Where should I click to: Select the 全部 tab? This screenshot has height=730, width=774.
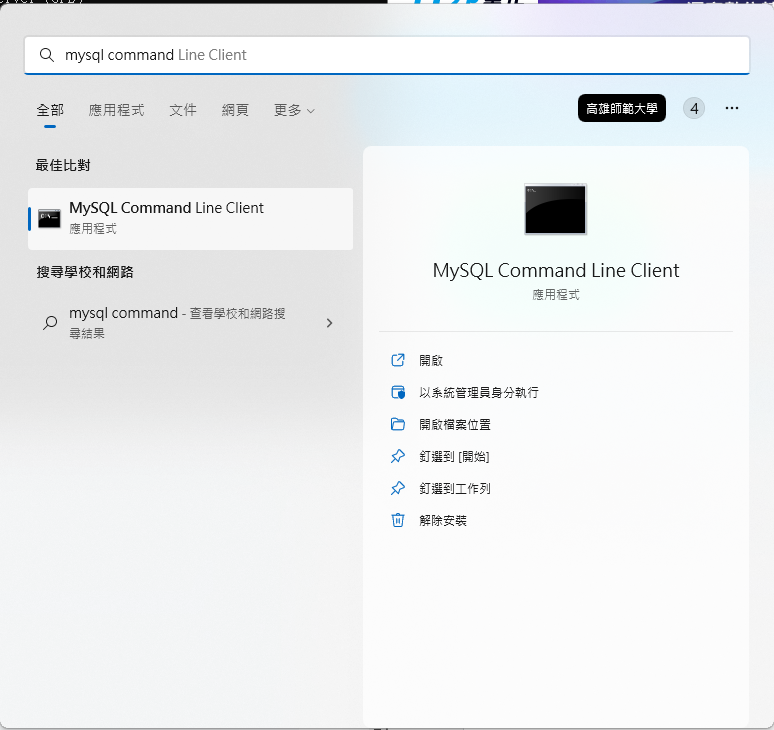pos(50,110)
